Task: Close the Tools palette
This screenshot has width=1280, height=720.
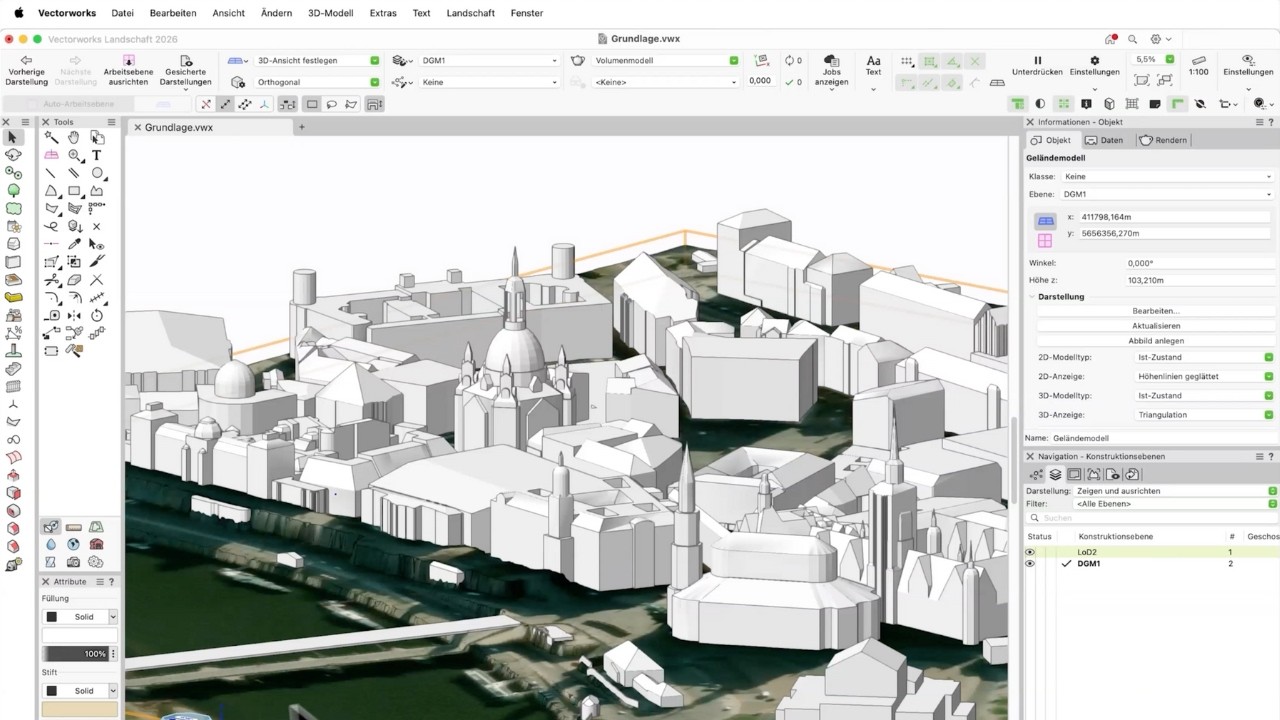Action: point(45,122)
